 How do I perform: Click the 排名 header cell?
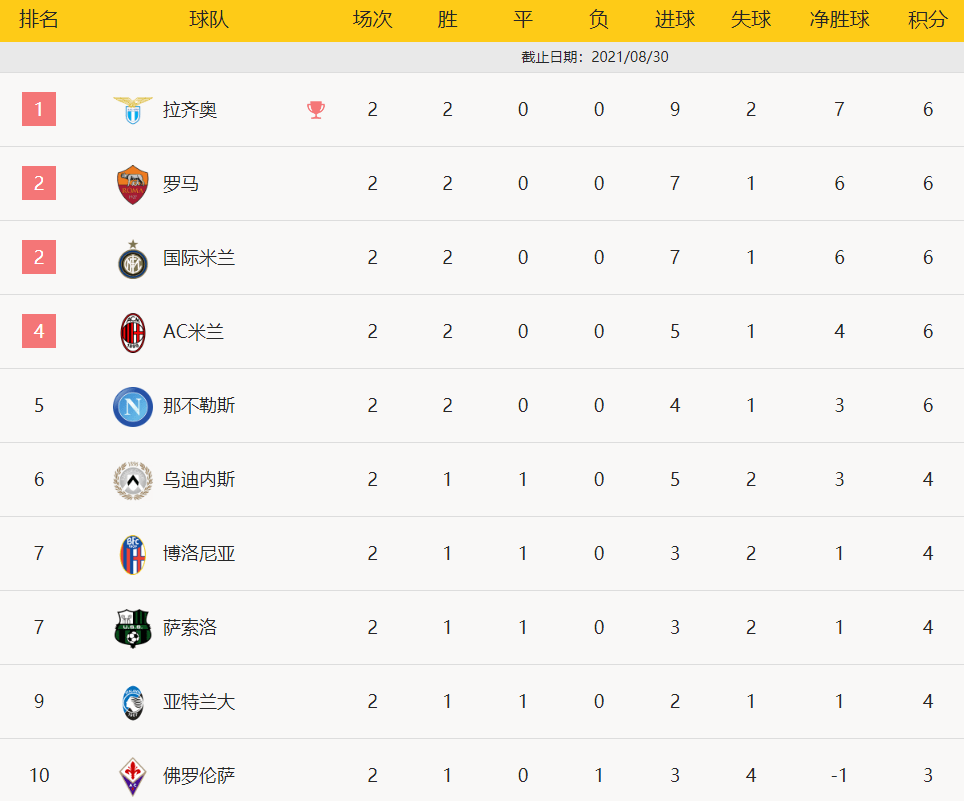click(x=39, y=20)
